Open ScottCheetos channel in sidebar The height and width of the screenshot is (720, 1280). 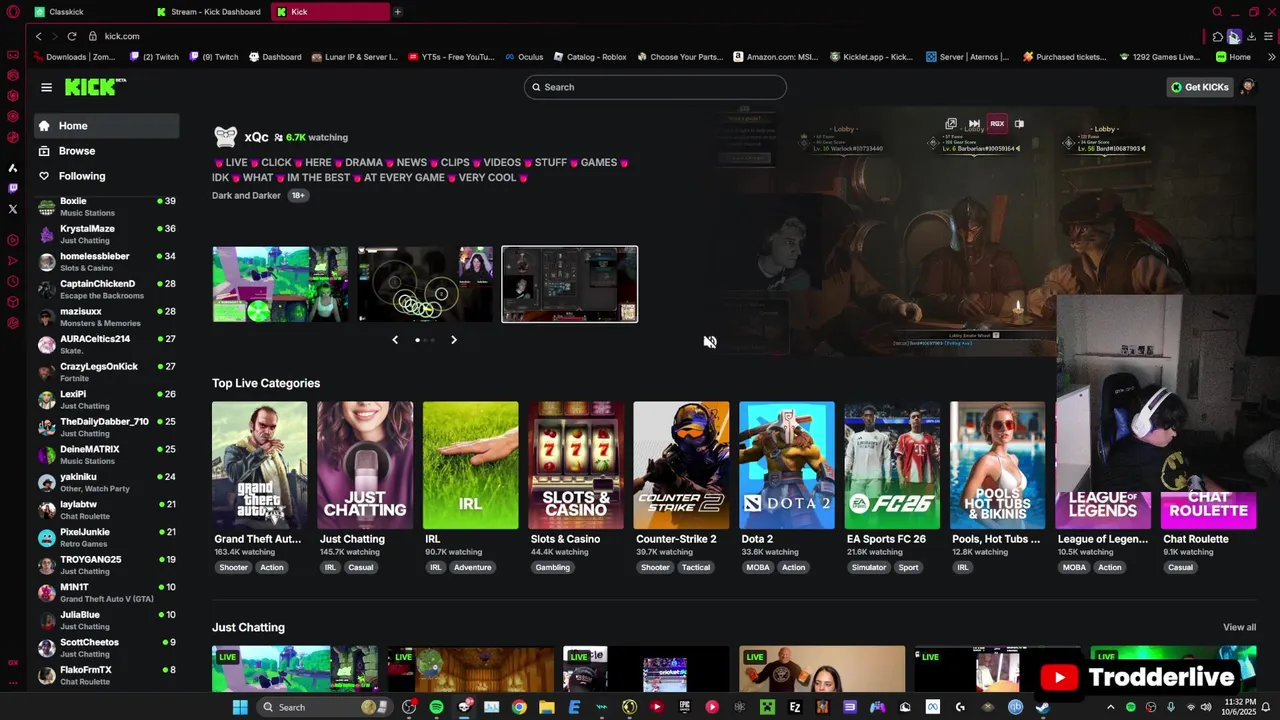coord(106,648)
